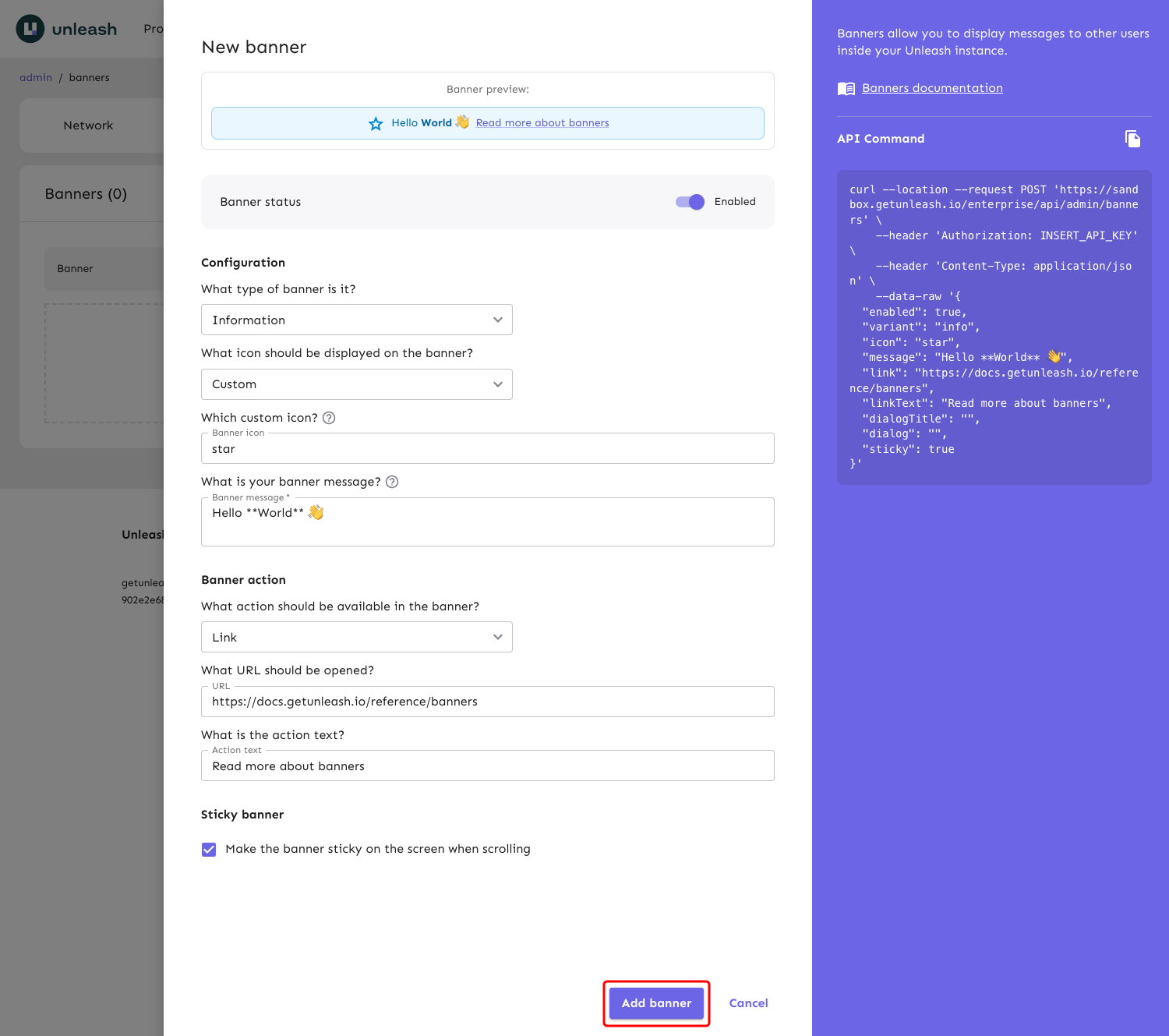The height and width of the screenshot is (1036, 1169).
Task: Copy the API Command using the copy icon
Action: (x=1133, y=138)
